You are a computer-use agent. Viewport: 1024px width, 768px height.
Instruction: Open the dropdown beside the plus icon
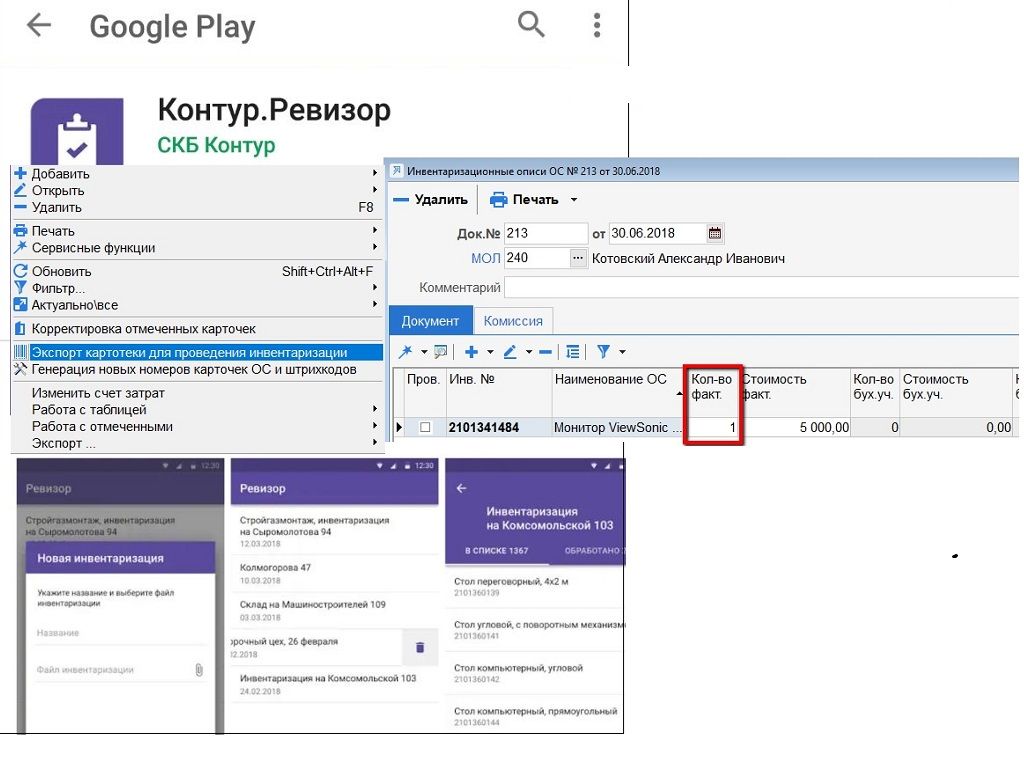[490, 352]
